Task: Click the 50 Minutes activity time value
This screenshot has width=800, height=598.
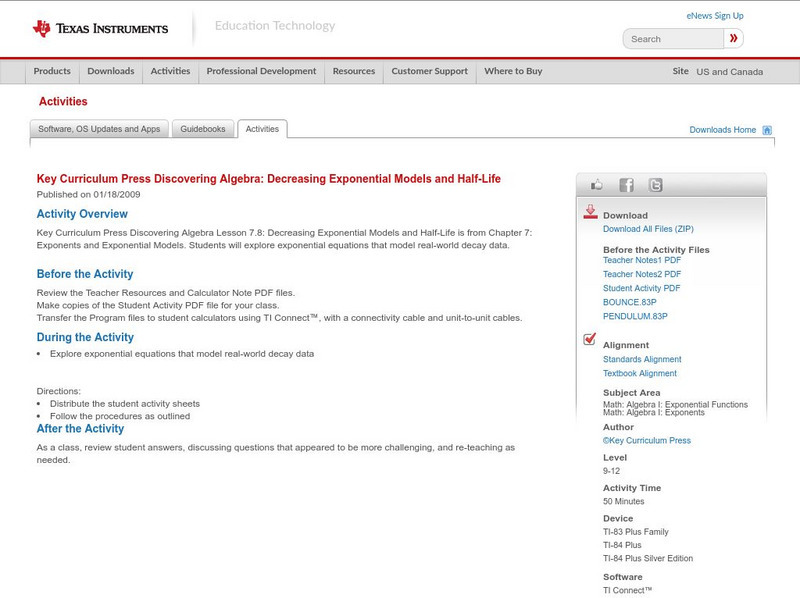Action: click(x=623, y=502)
